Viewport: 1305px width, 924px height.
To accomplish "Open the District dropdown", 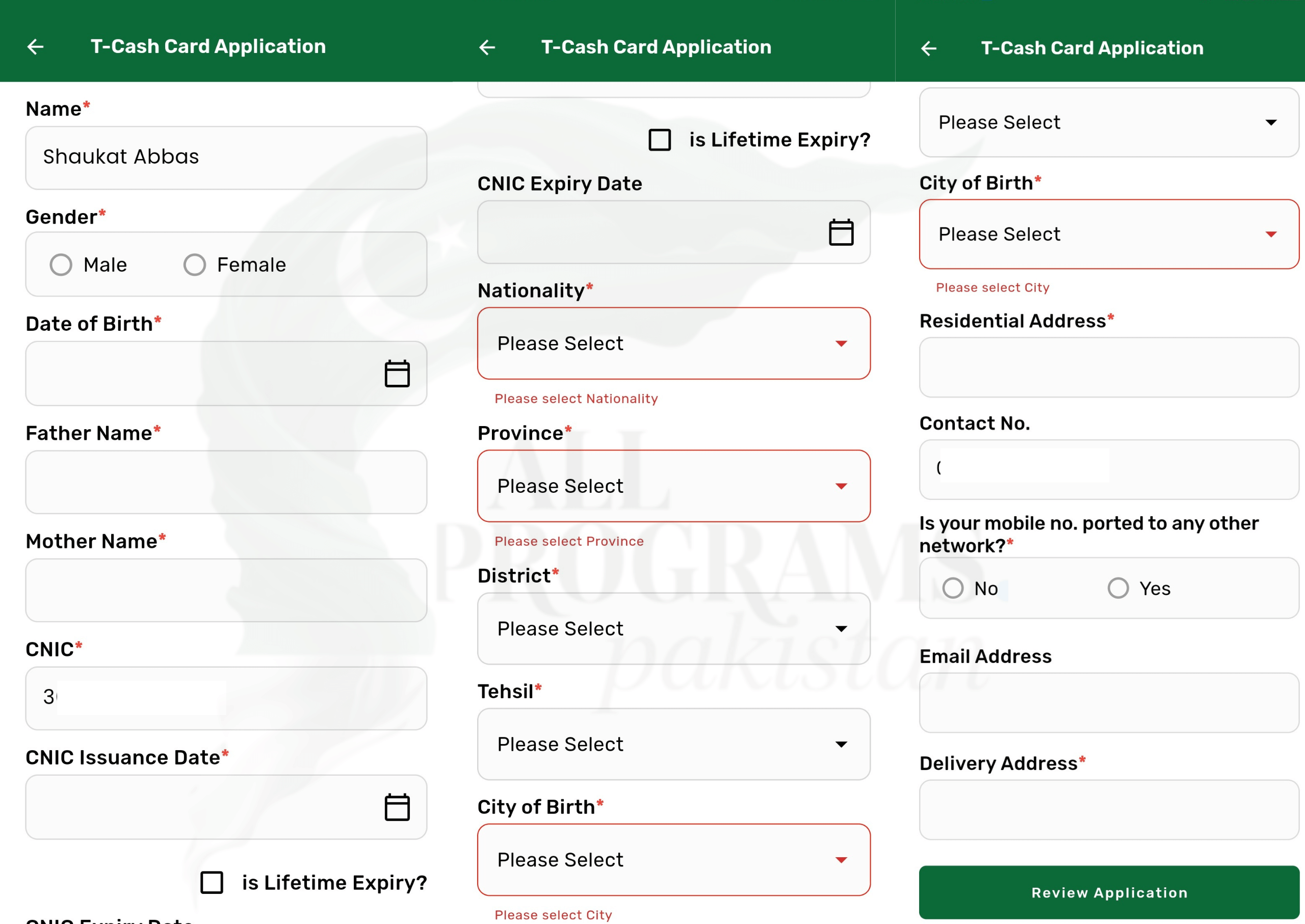I will pyautogui.click(x=673, y=629).
